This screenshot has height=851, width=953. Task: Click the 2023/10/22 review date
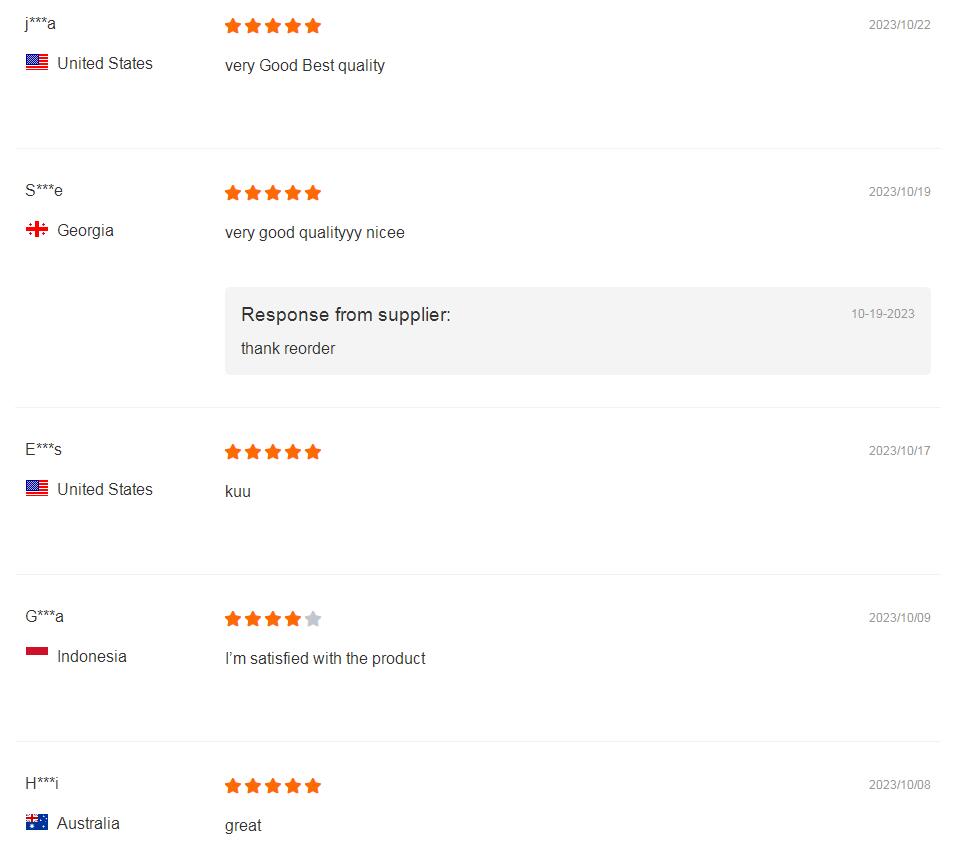coord(899,25)
